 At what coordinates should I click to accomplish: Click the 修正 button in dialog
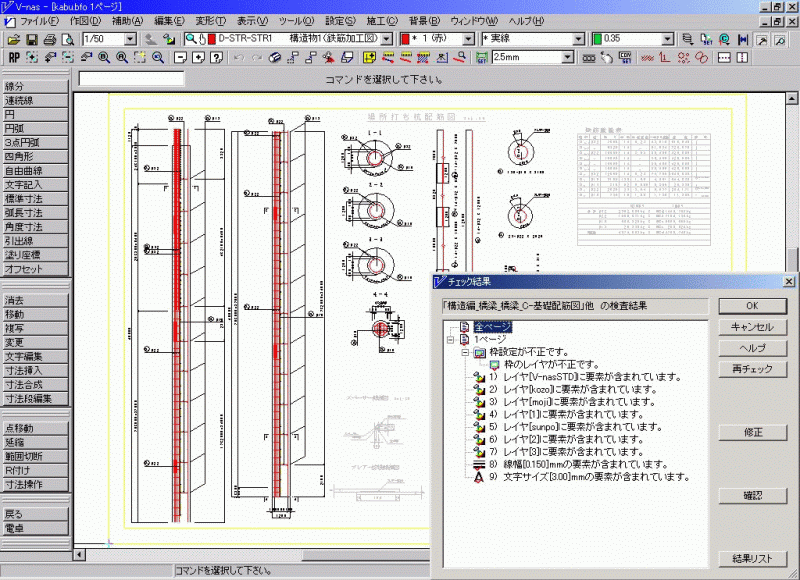(x=753, y=432)
